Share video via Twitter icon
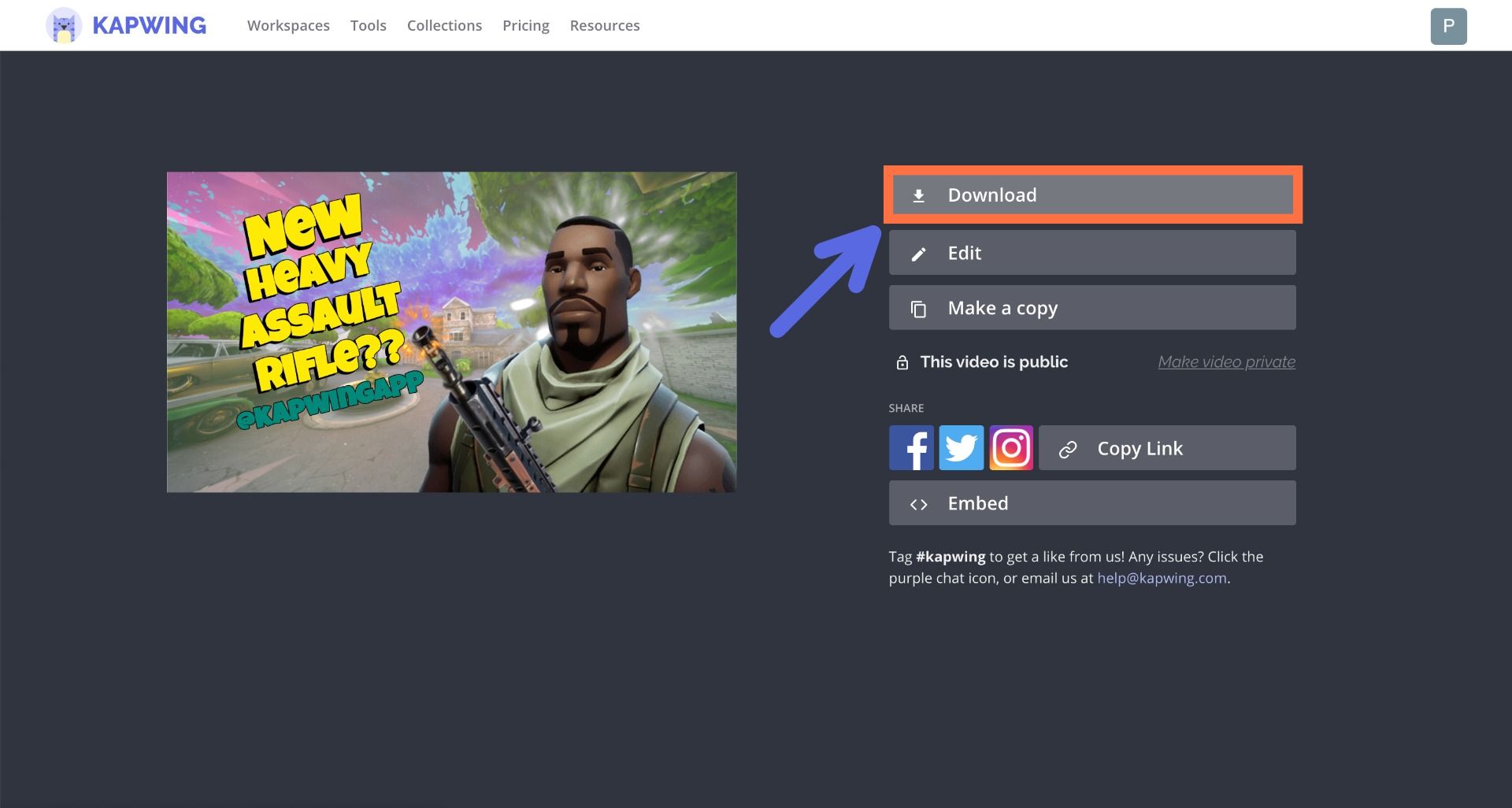 961,448
